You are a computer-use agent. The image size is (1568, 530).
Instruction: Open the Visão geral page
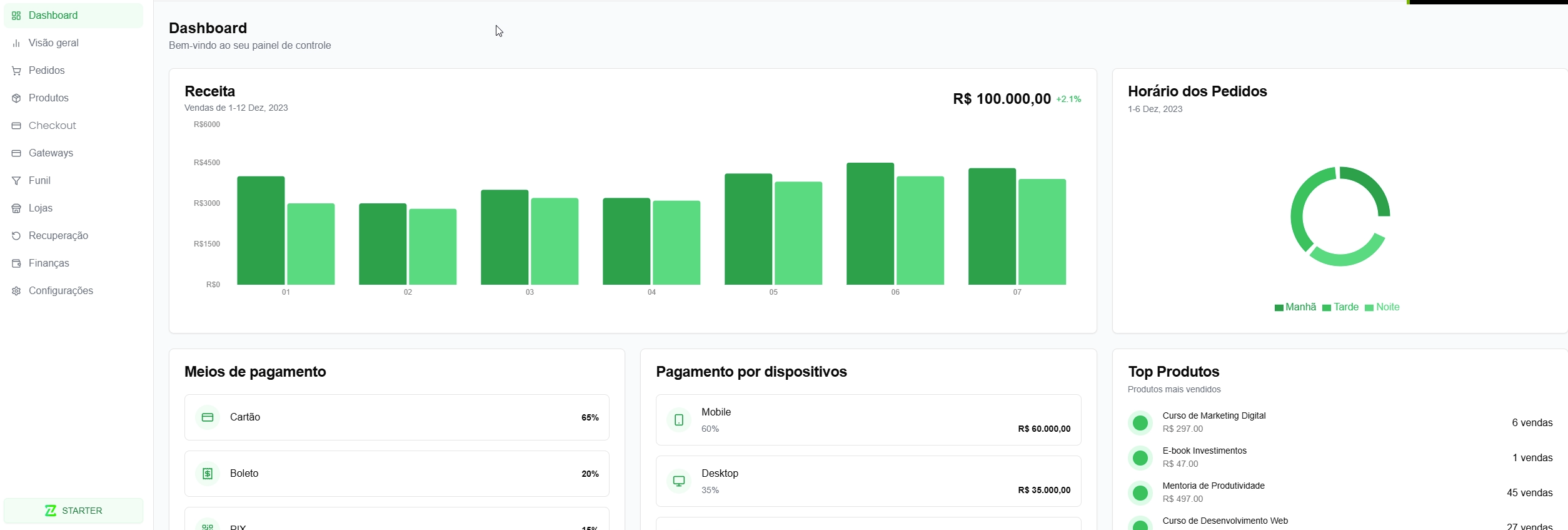[x=73, y=43]
